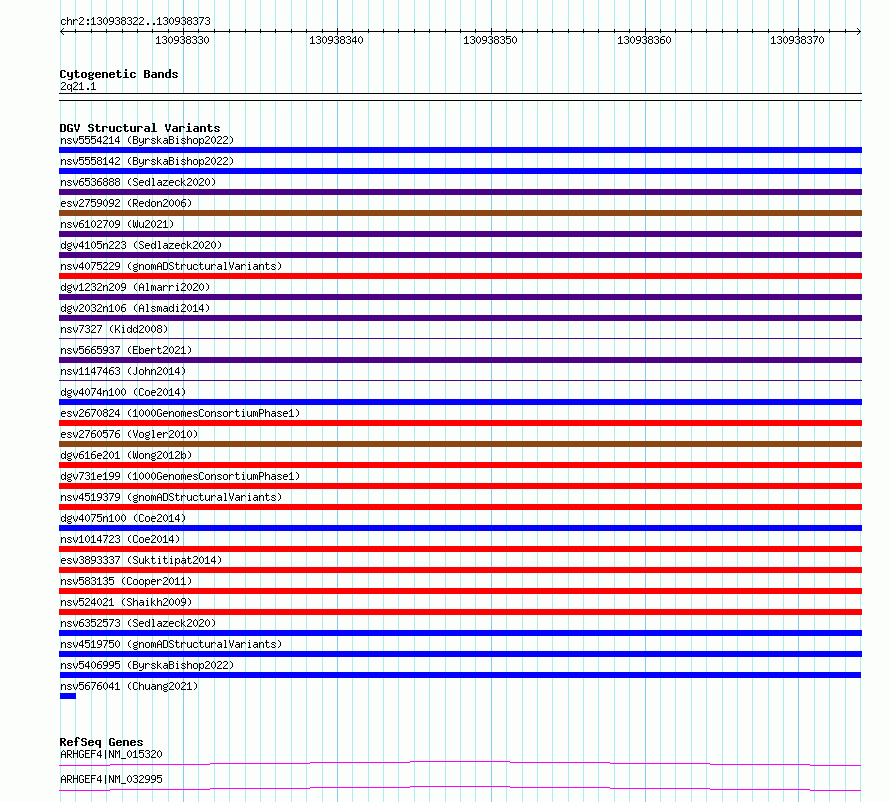Select nsv6352573 (Sedlazeck2020) label
This screenshot has width=890, height=802.
point(138,623)
